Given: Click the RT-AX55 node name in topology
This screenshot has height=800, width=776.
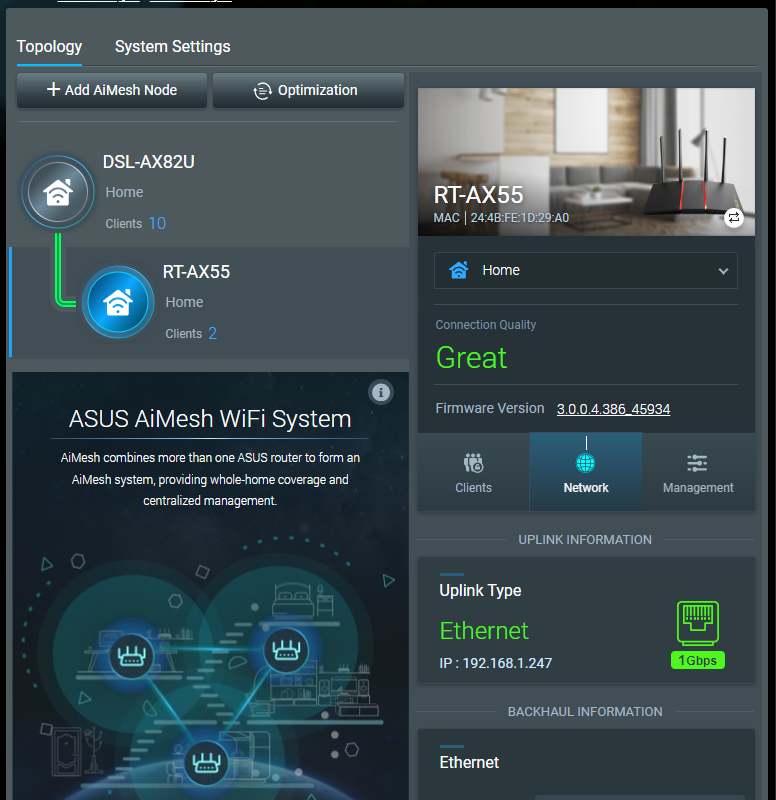Looking at the screenshot, I should (196, 271).
